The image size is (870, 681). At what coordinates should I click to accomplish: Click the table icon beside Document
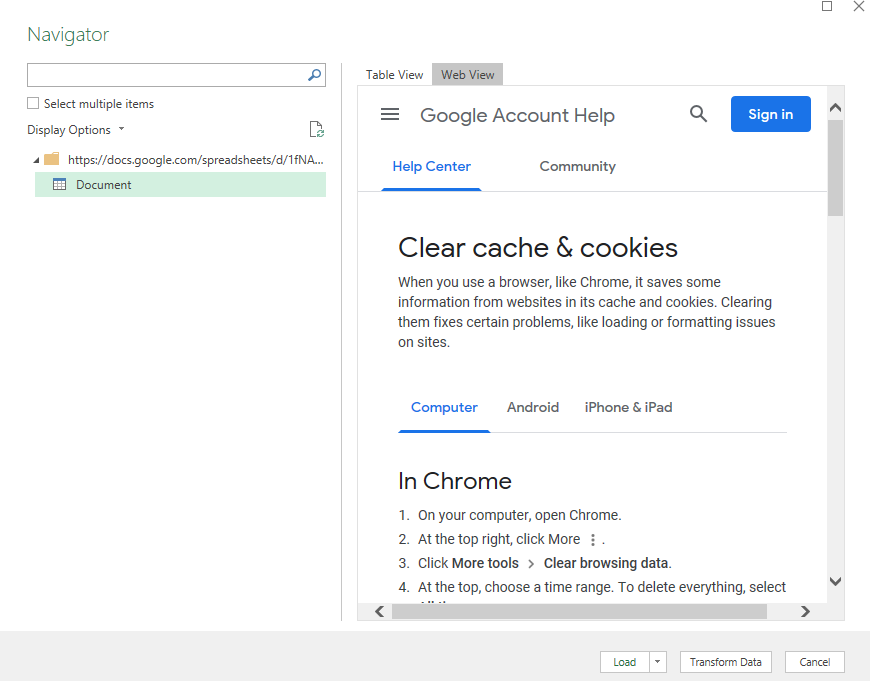point(59,184)
